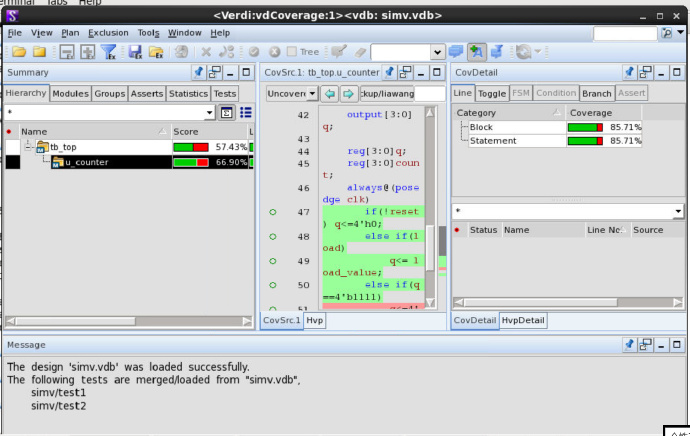Viewport: 690px width, 436px height.
Task: Click the tb_top score bar
Action: pos(191,147)
